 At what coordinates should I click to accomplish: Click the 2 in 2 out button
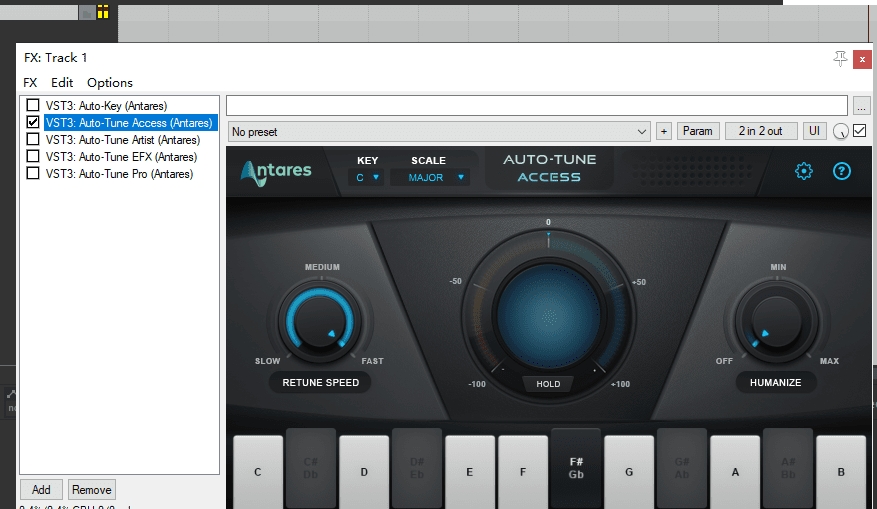pyautogui.click(x=761, y=131)
